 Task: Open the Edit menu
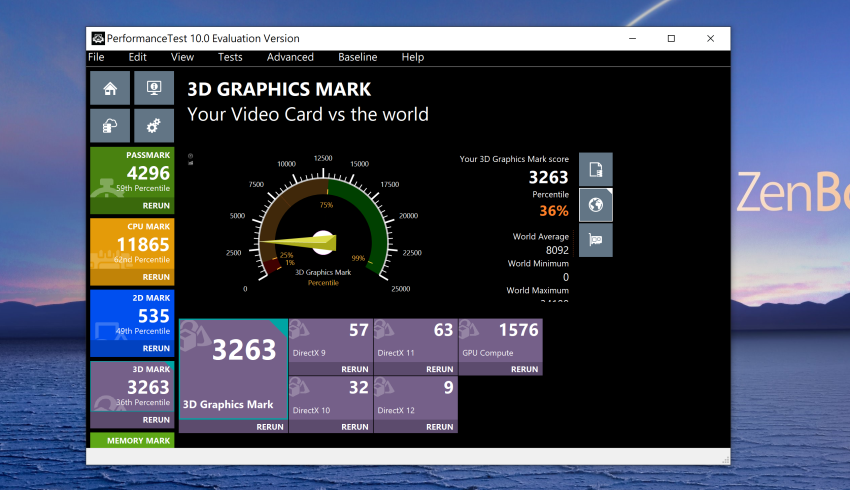[x=138, y=57]
